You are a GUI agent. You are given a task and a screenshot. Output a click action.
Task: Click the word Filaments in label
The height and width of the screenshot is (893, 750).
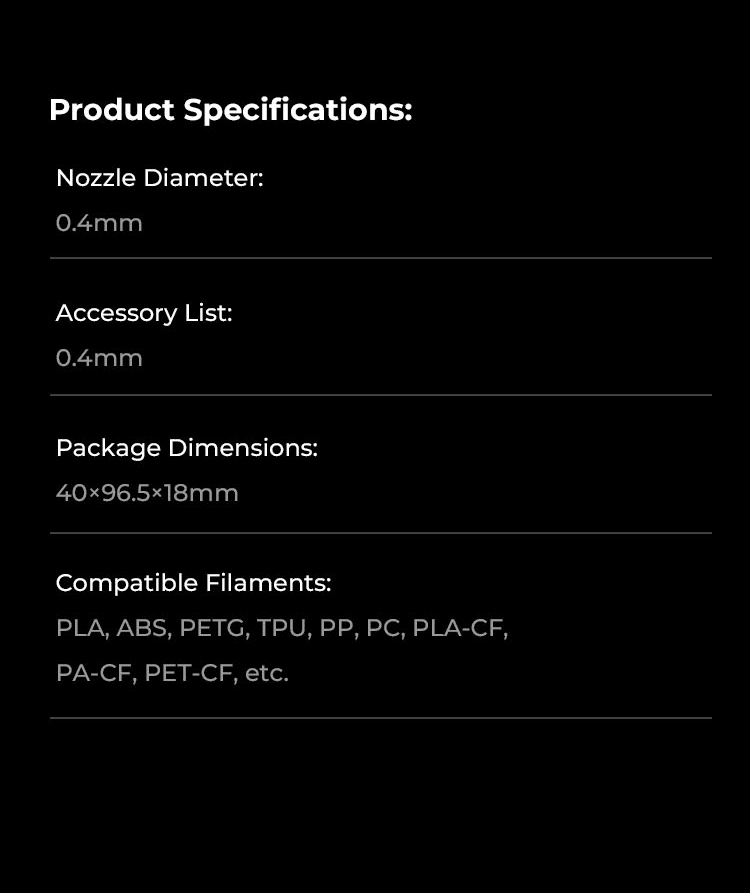tap(268, 583)
